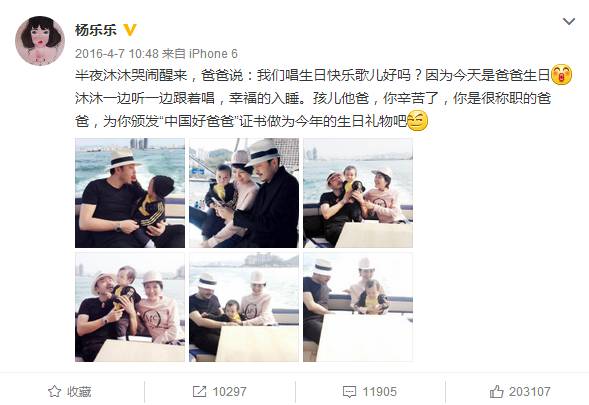Click the 杨乐乐 profile avatar
The width and height of the screenshot is (589, 405).
click(40, 41)
